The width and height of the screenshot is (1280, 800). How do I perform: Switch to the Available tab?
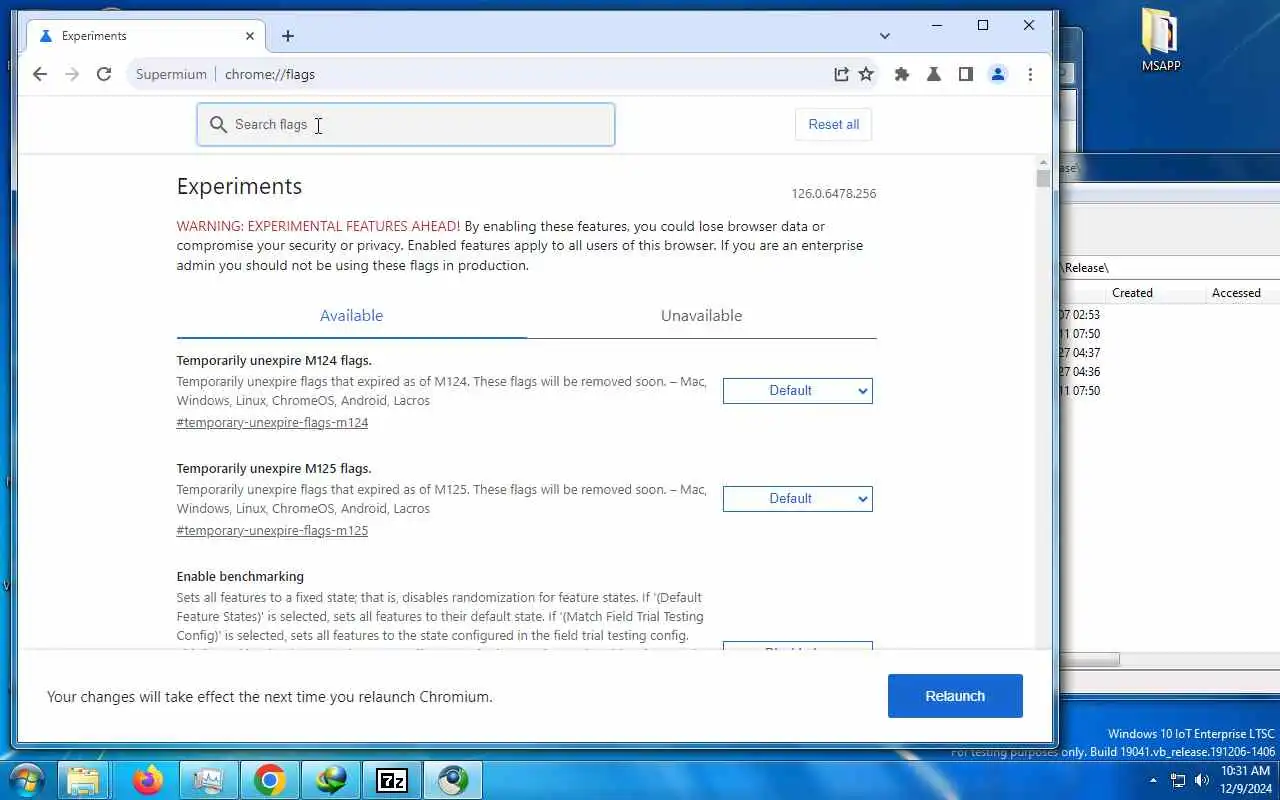pos(351,316)
